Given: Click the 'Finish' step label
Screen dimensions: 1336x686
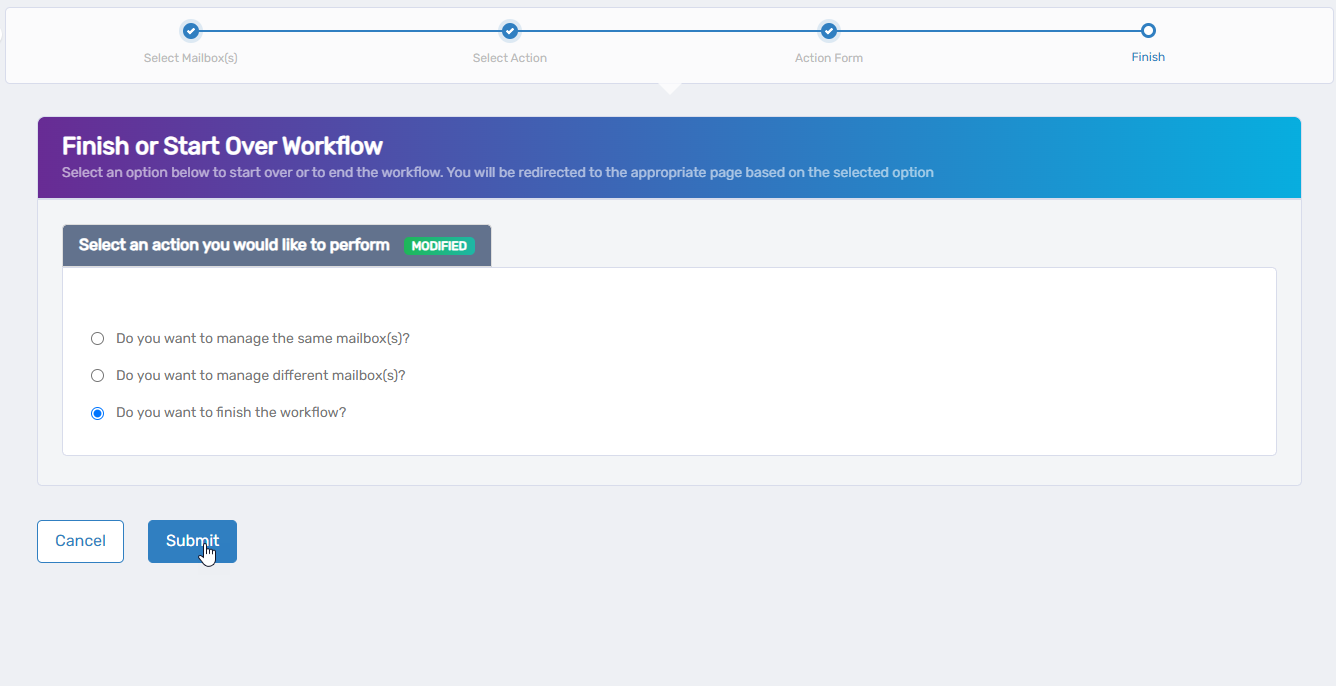Looking at the screenshot, I should tap(1148, 57).
